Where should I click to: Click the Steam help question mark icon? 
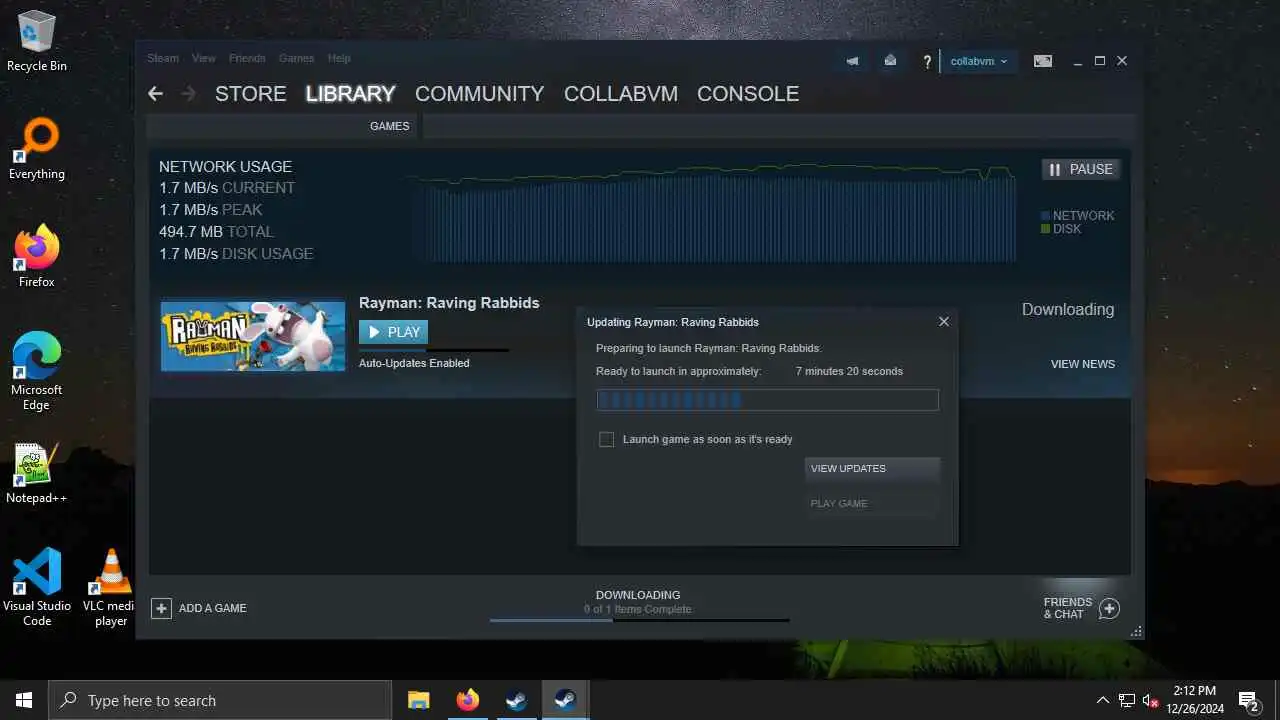[x=927, y=62]
